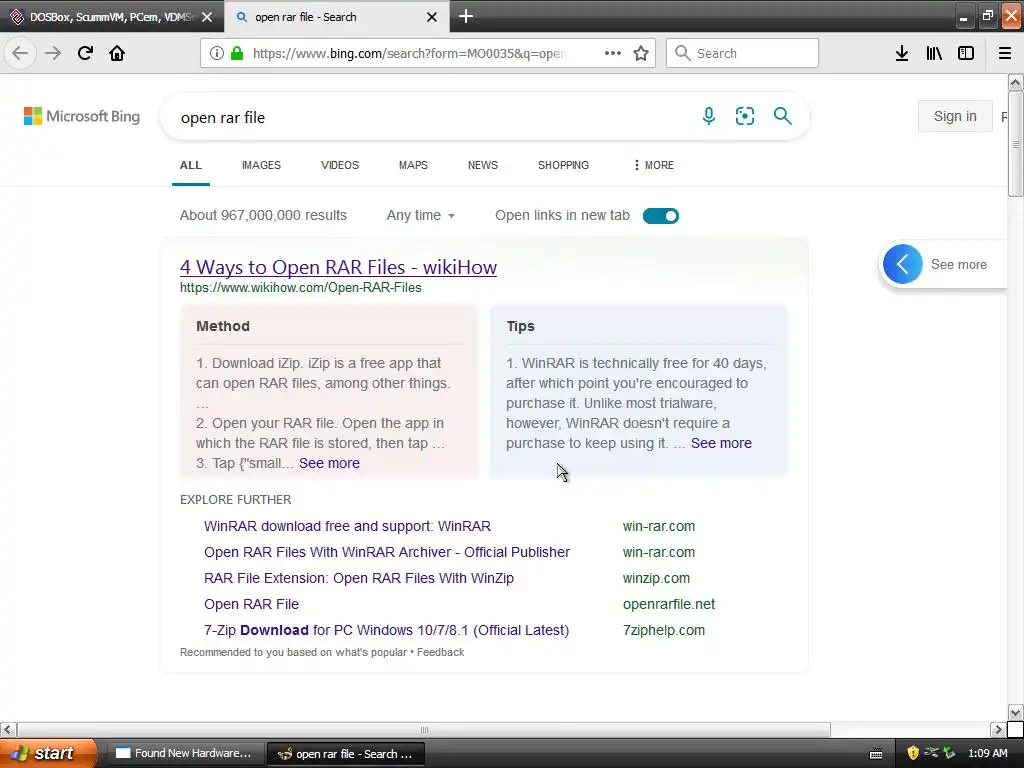Toggle Open links in new tab switch
1024x768 pixels.
click(660, 216)
